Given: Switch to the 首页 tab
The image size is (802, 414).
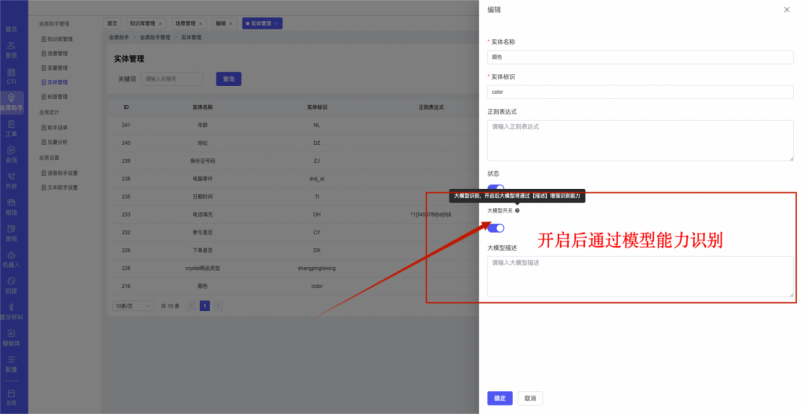Looking at the screenshot, I should (113, 22).
